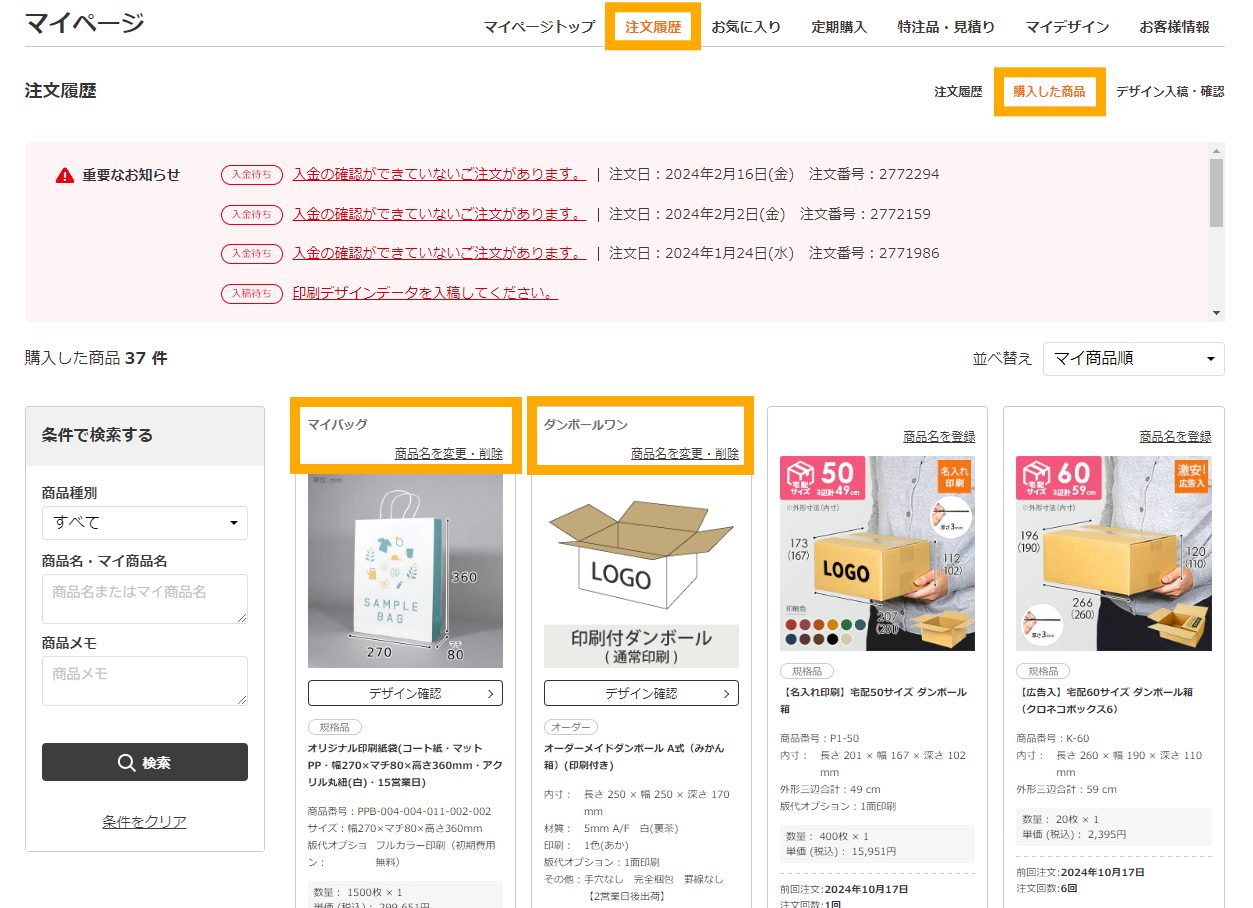Open 宅配60サイズ box product image
This screenshot has height=908, width=1253.
(x=1113, y=553)
